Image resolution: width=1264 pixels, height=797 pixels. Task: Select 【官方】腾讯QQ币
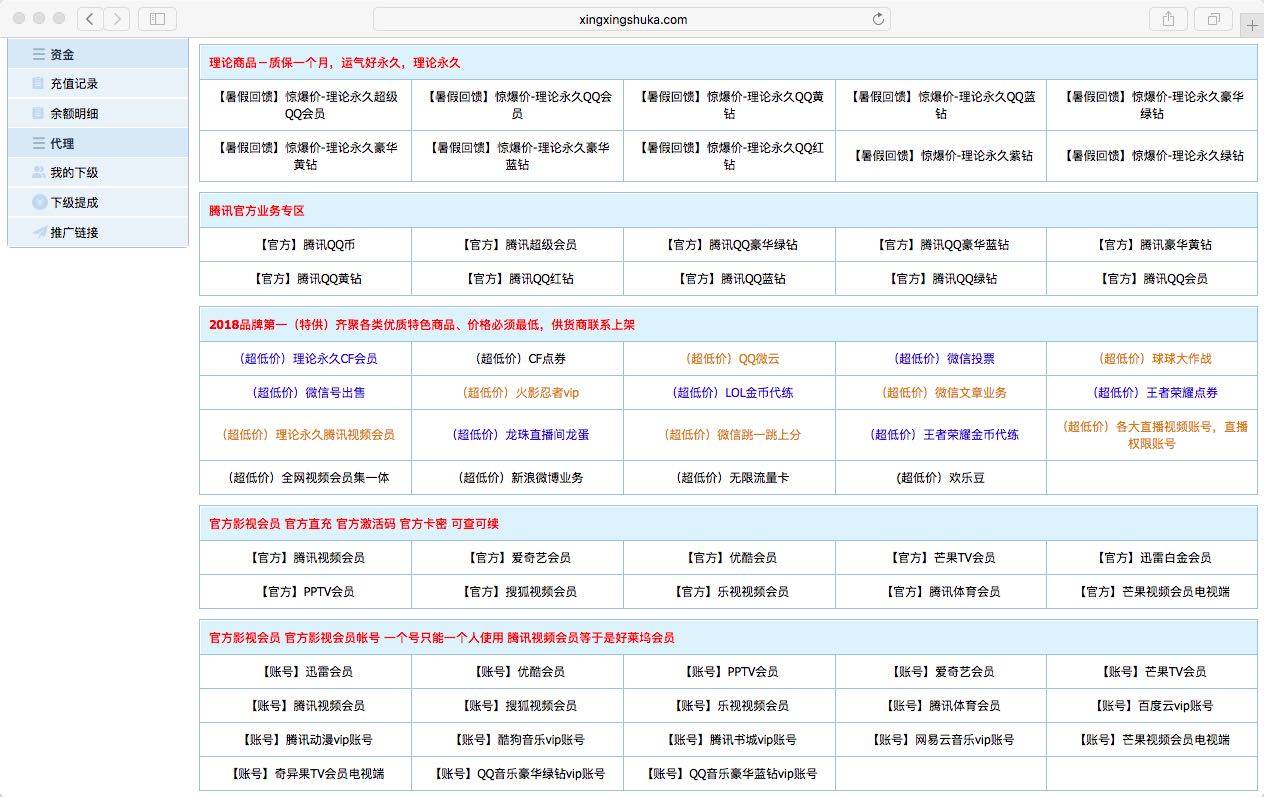[306, 245]
